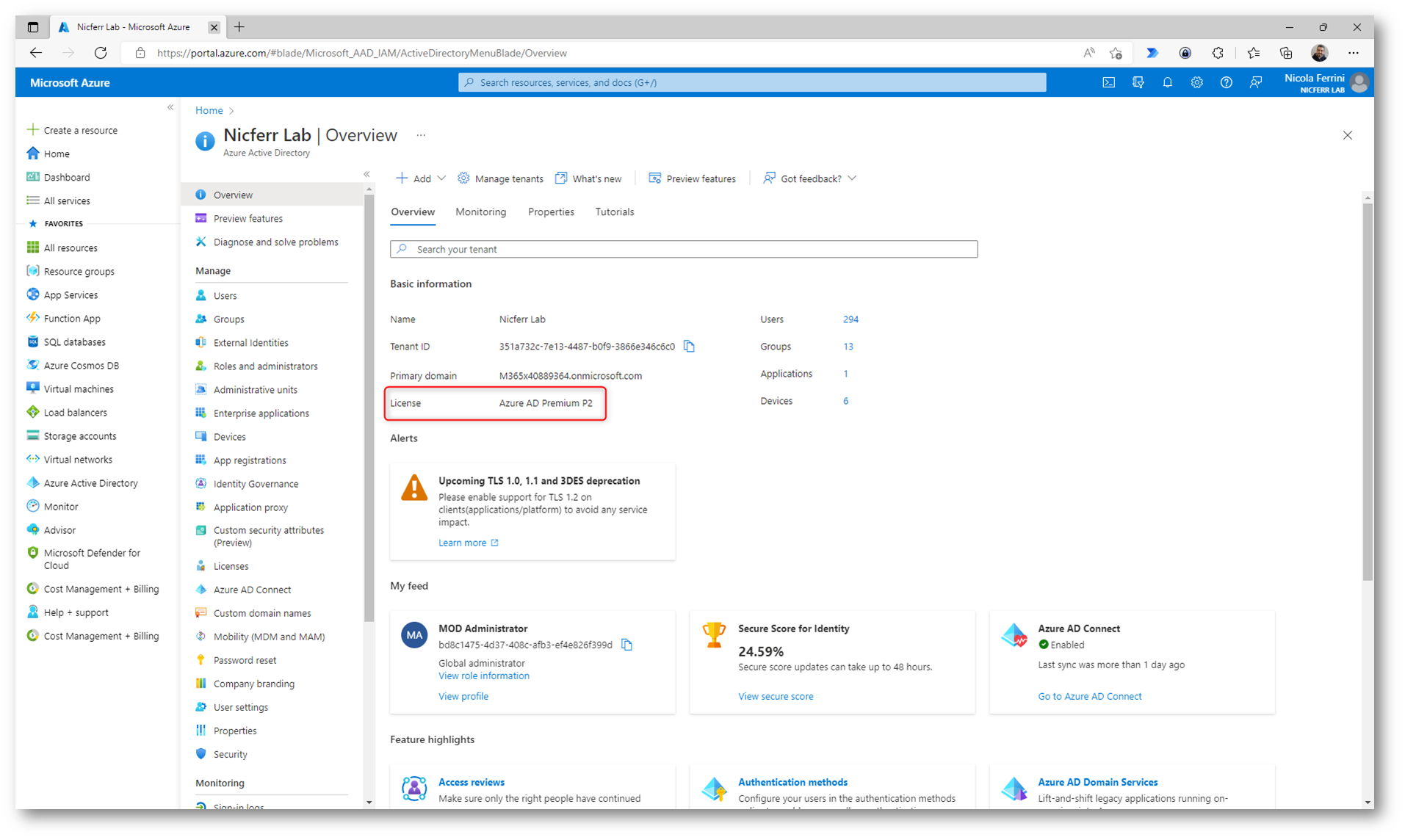Open View secure score link

tap(776, 697)
